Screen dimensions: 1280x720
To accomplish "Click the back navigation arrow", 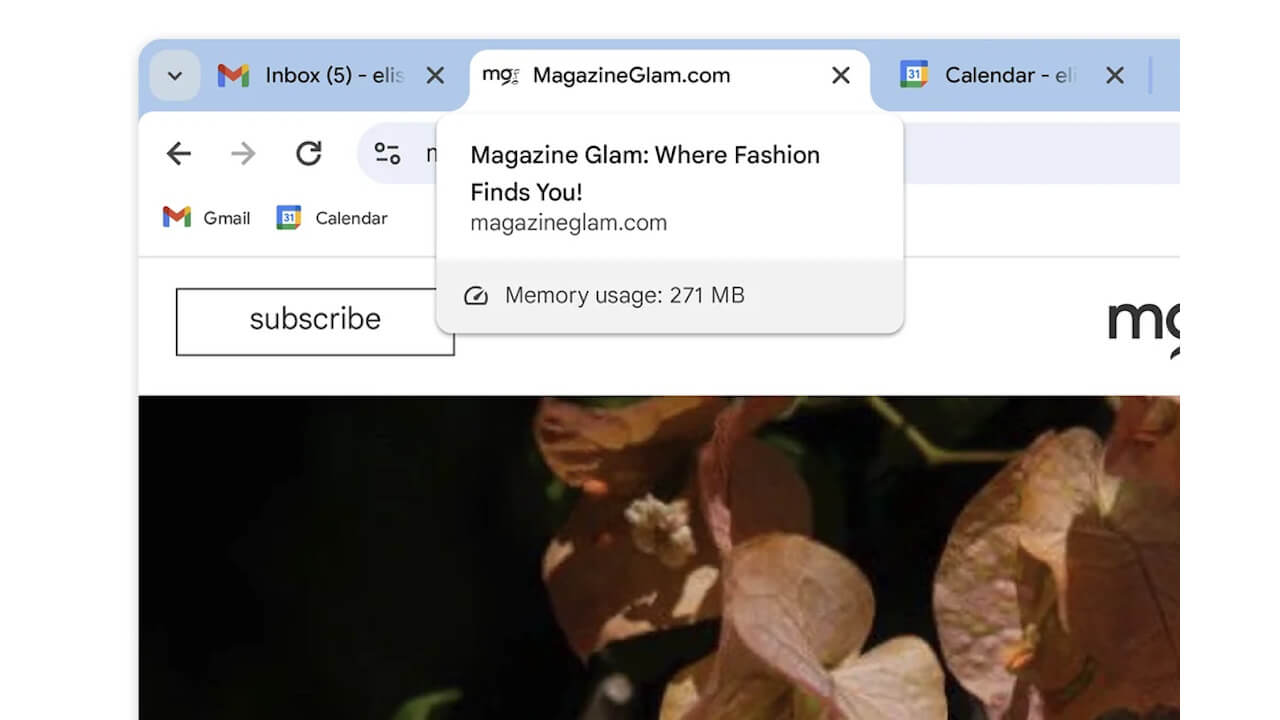I will tap(178, 153).
